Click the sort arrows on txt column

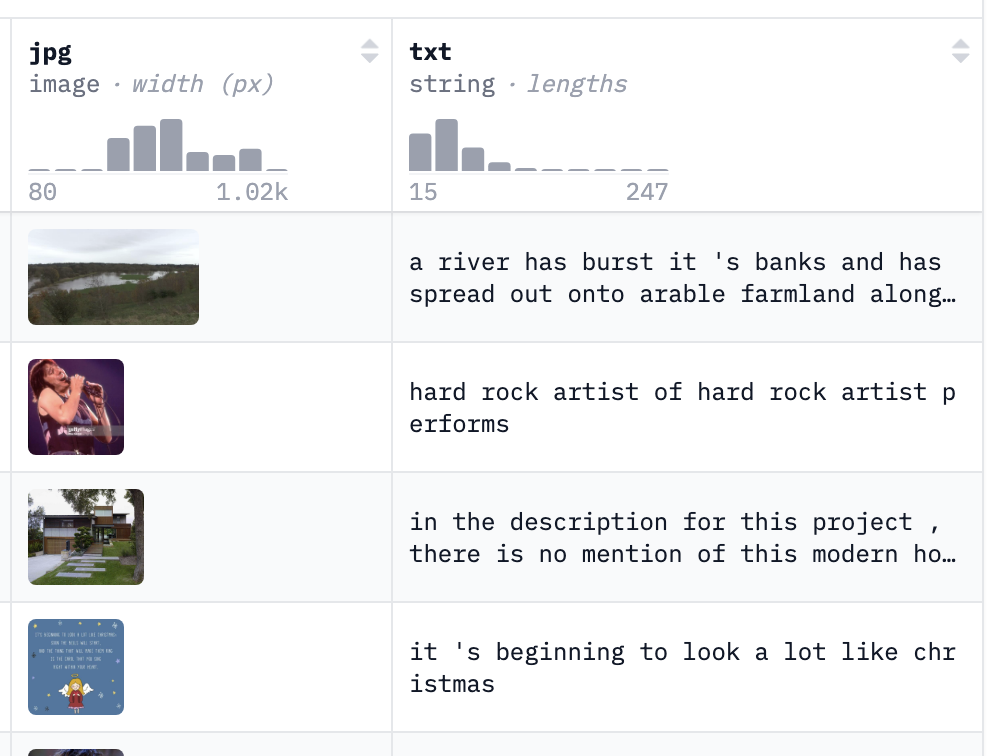coord(960,51)
